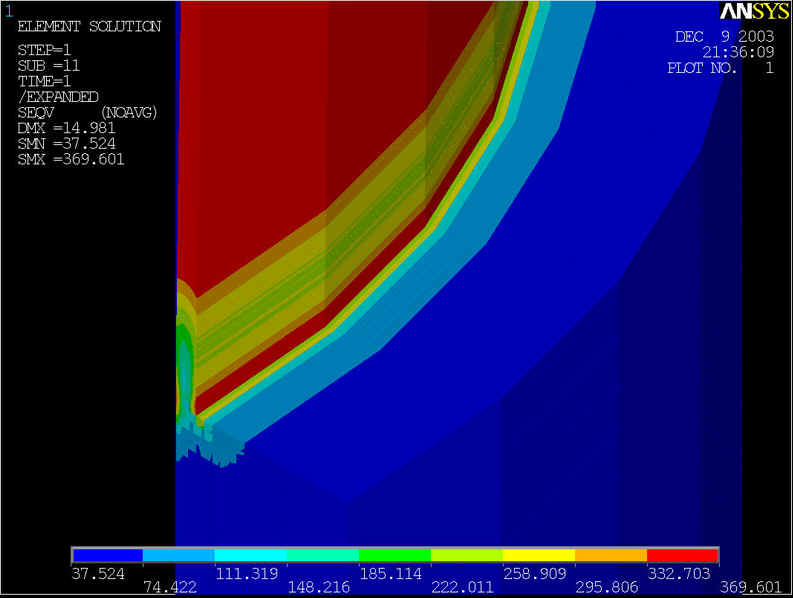Click the legend value 37.524
Screen dimensions: 793x598
pyautogui.click(x=98, y=573)
